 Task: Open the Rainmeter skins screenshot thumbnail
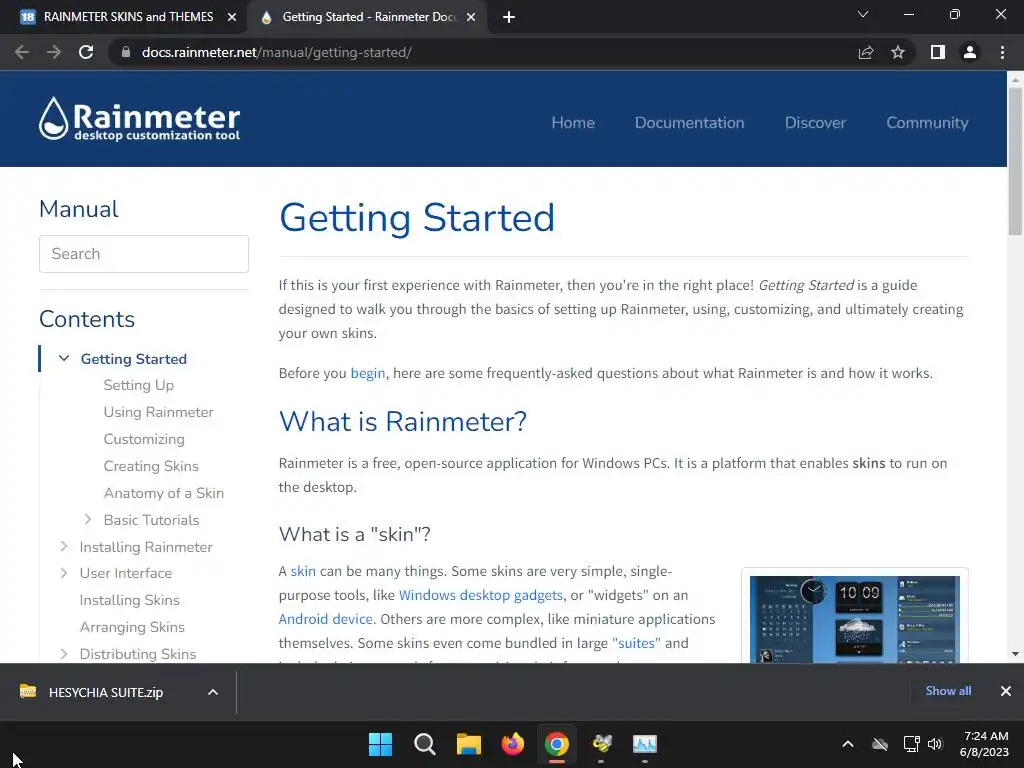pyautogui.click(x=855, y=618)
